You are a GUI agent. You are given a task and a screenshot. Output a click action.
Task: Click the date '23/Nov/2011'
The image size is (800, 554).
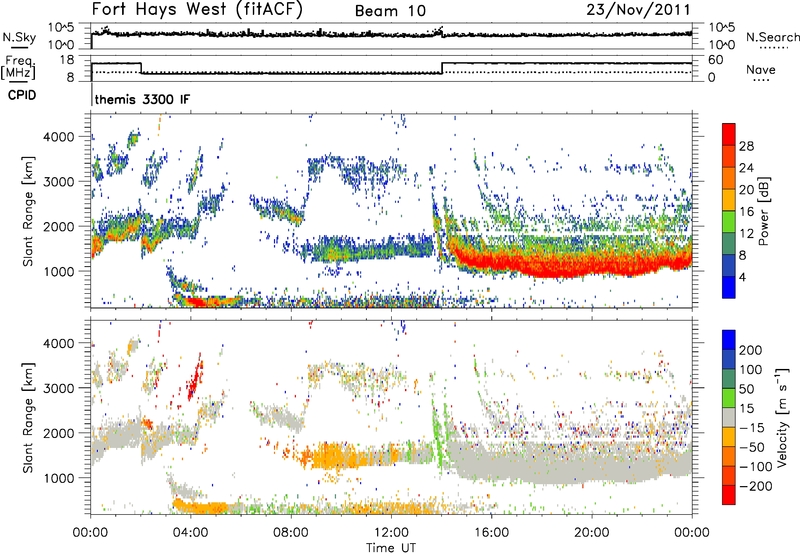[638, 9]
